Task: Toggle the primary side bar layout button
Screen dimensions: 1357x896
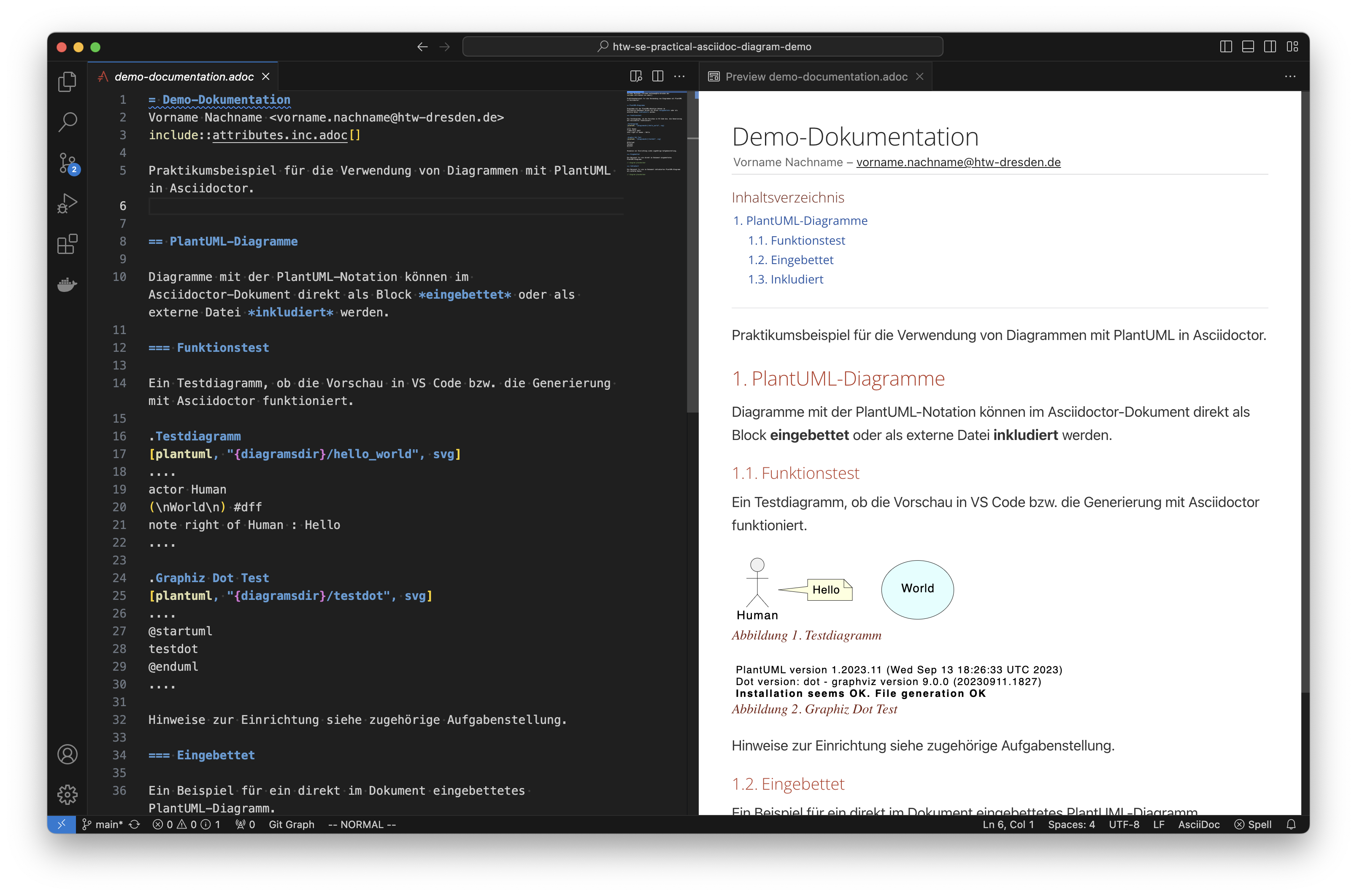Action: click(1225, 47)
